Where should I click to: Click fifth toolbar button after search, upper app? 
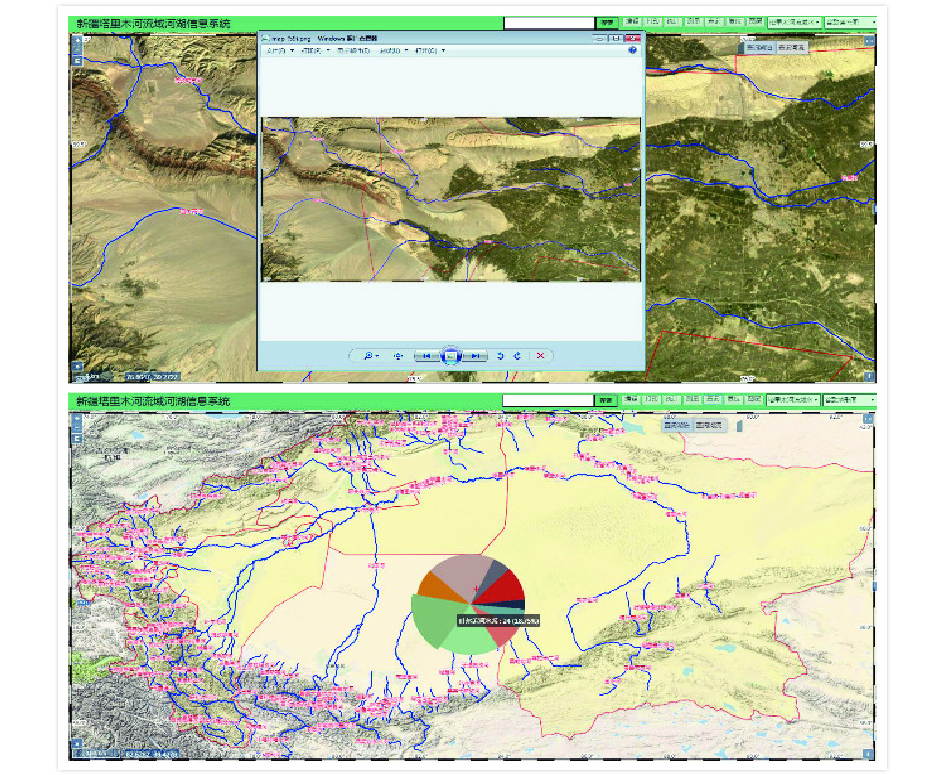click(x=714, y=22)
